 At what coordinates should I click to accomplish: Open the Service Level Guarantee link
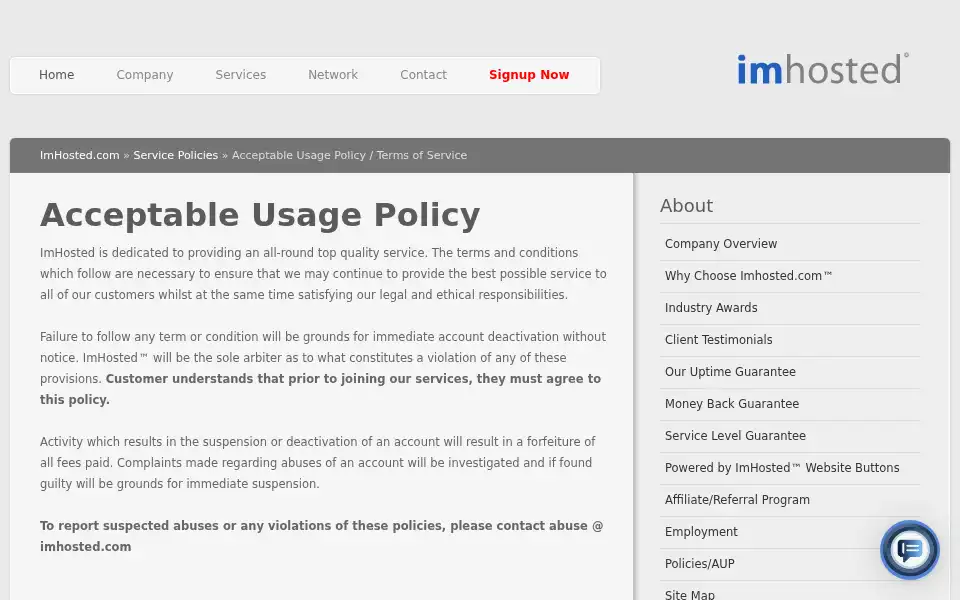pos(735,435)
